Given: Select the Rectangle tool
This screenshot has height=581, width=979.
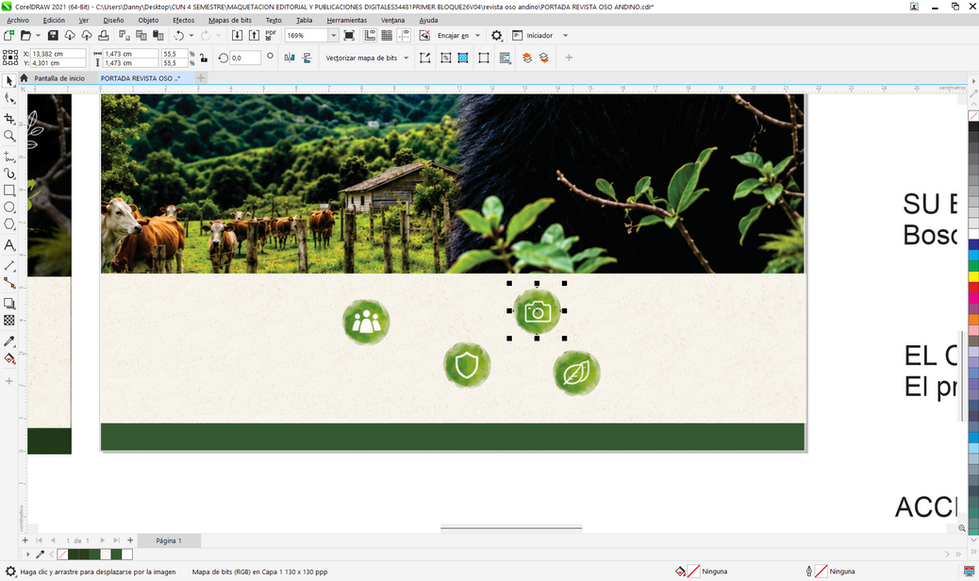Looking at the screenshot, I should 9,190.
